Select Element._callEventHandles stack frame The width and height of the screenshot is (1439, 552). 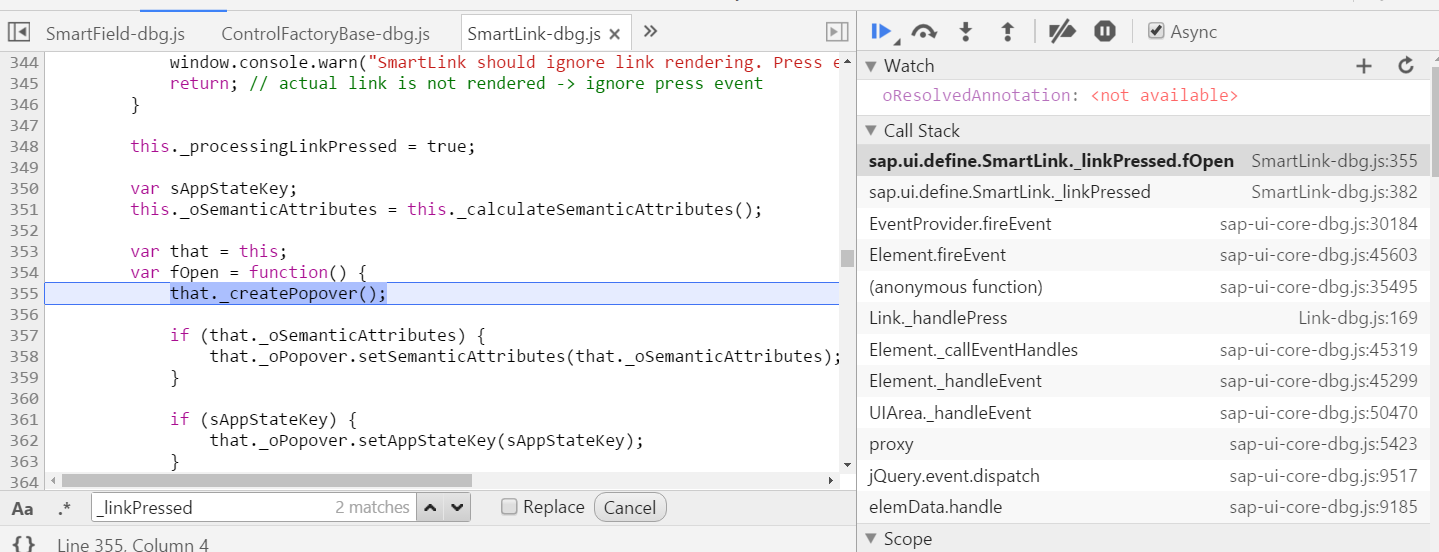(1143, 350)
